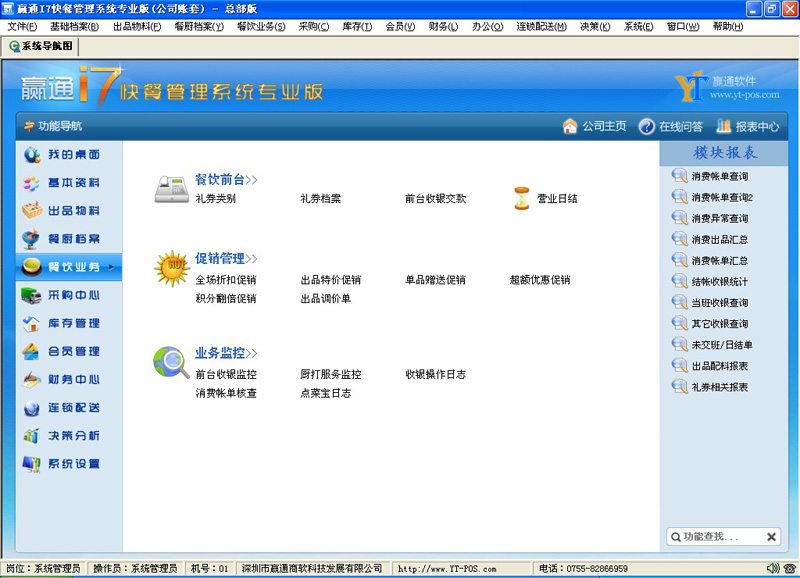The image size is (800, 578).
Task: Open the 文件(F) menu
Action: tap(22, 27)
